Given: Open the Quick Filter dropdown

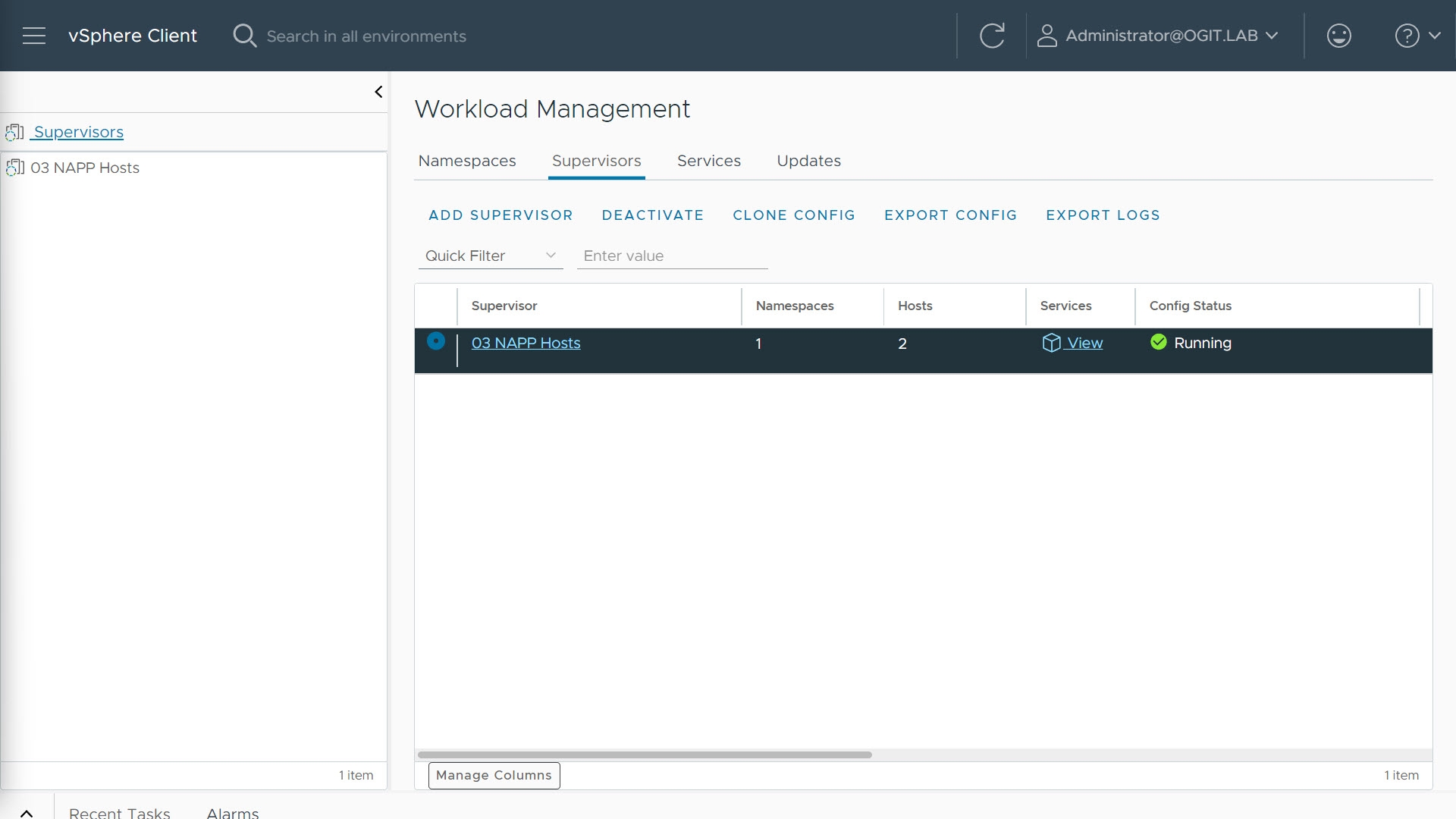Looking at the screenshot, I should [490, 256].
